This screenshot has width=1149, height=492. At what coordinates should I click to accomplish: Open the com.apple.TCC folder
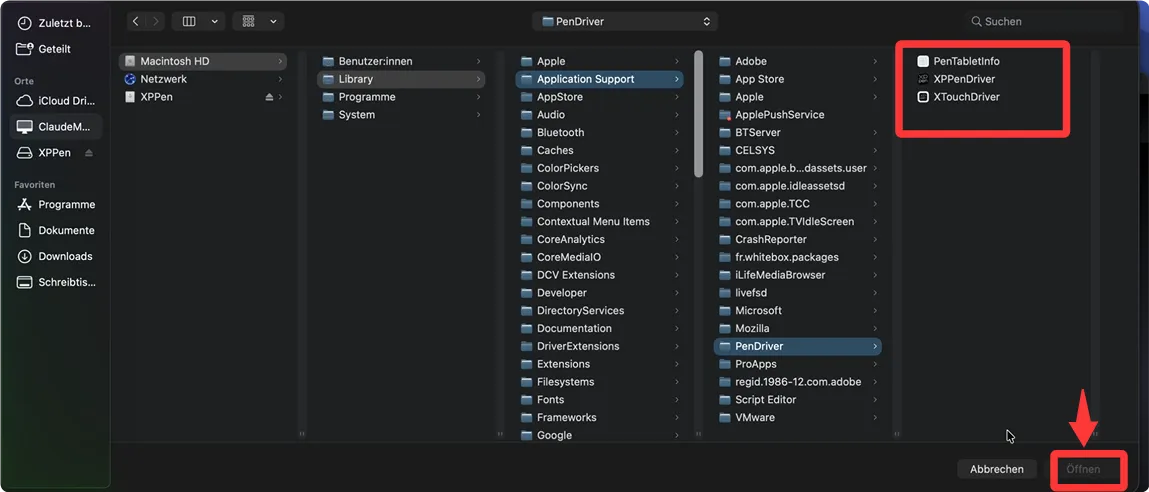pos(798,204)
